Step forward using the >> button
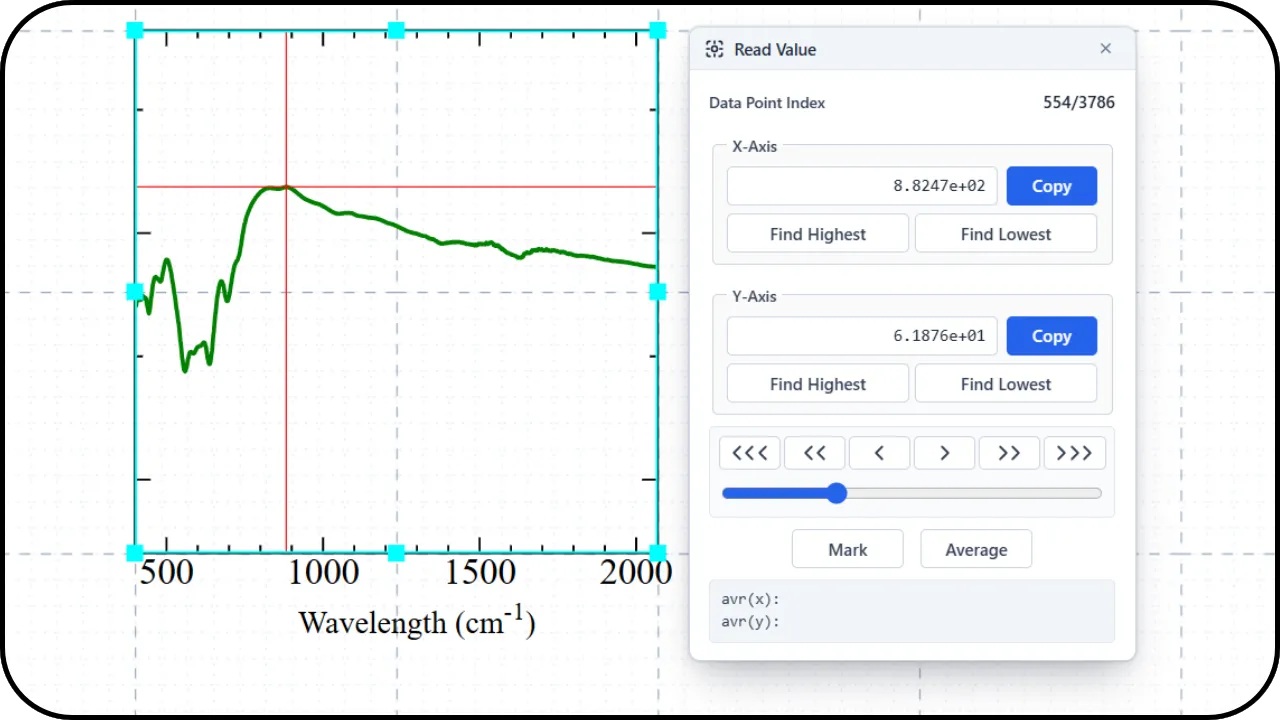The height and width of the screenshot is (720, 1280). point(1009,453)
